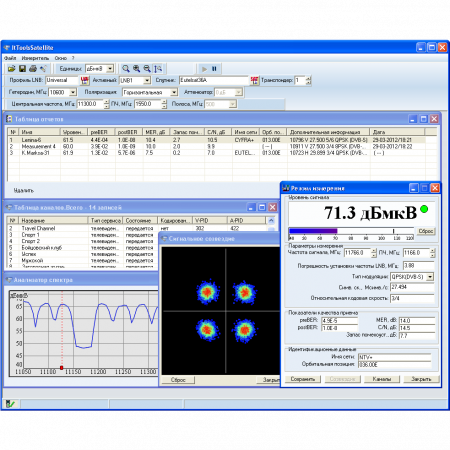Click the signal frequency 11766.0 stepper

[x=374, y=253]
